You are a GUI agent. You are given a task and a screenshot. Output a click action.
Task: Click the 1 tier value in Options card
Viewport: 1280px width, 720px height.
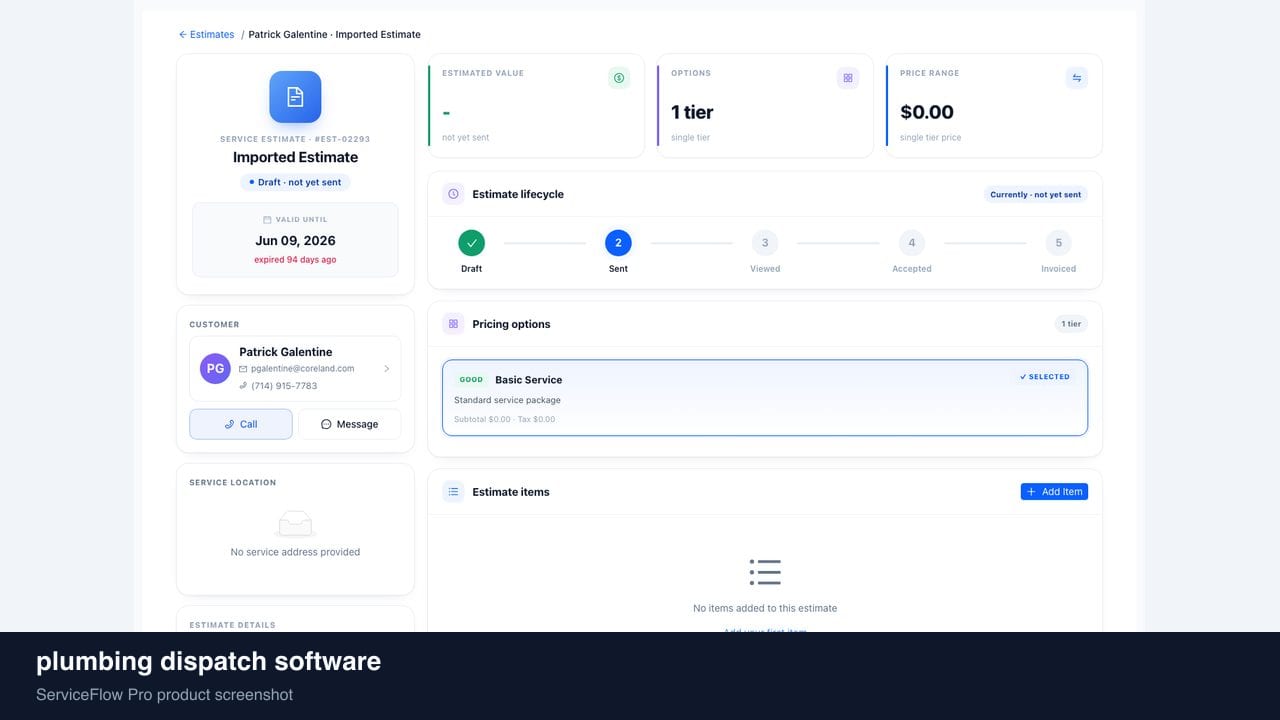(x=692, y=112)
